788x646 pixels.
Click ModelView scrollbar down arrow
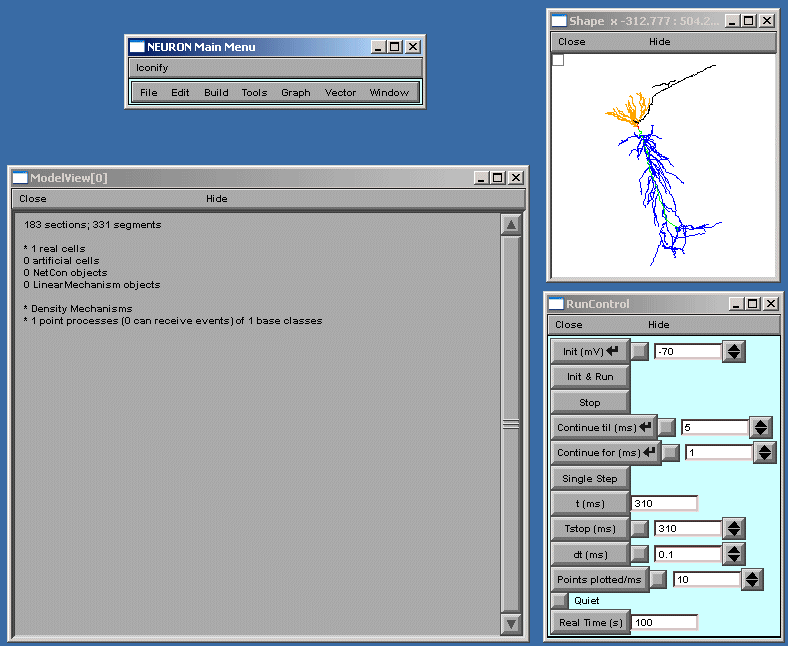tap(511, 624)
